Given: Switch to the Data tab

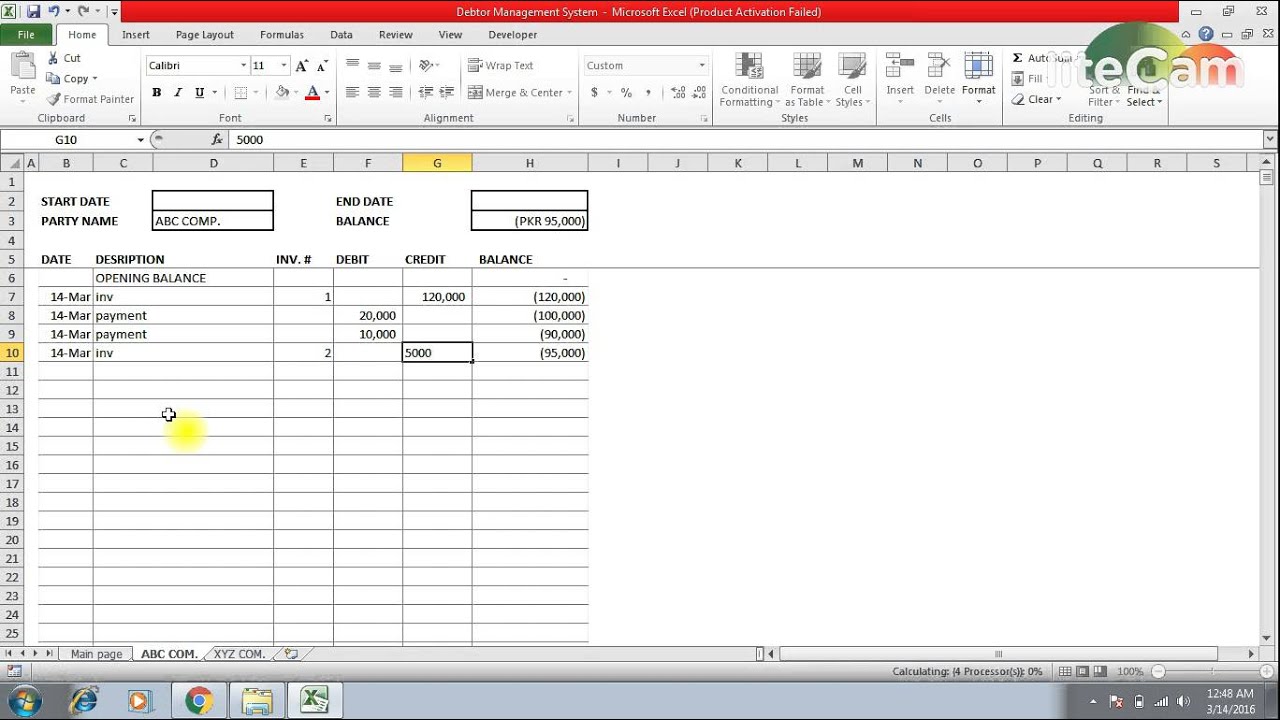Looking at the screenshot, I should (342, 34).
